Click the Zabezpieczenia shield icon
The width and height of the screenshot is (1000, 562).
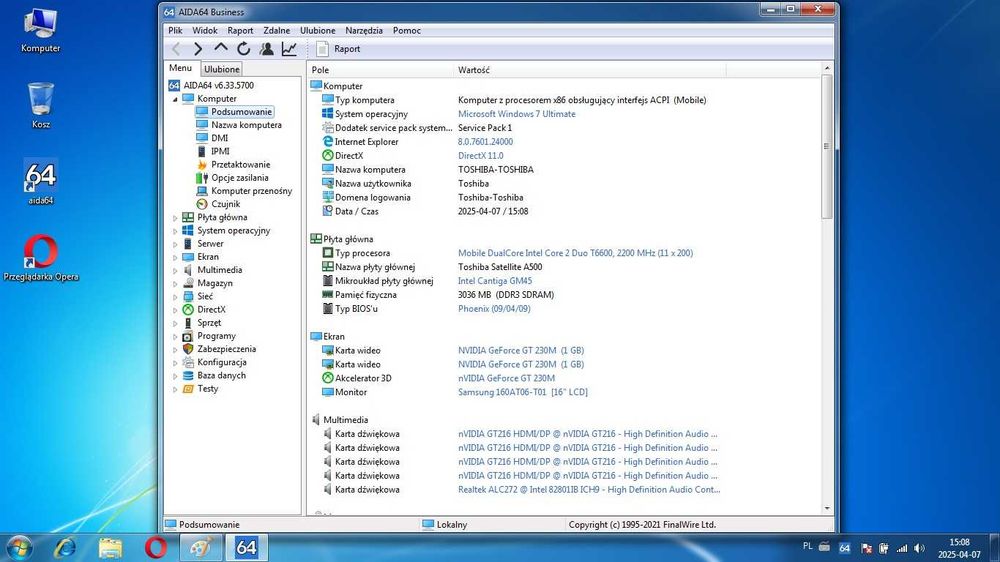tap(188, 349)
